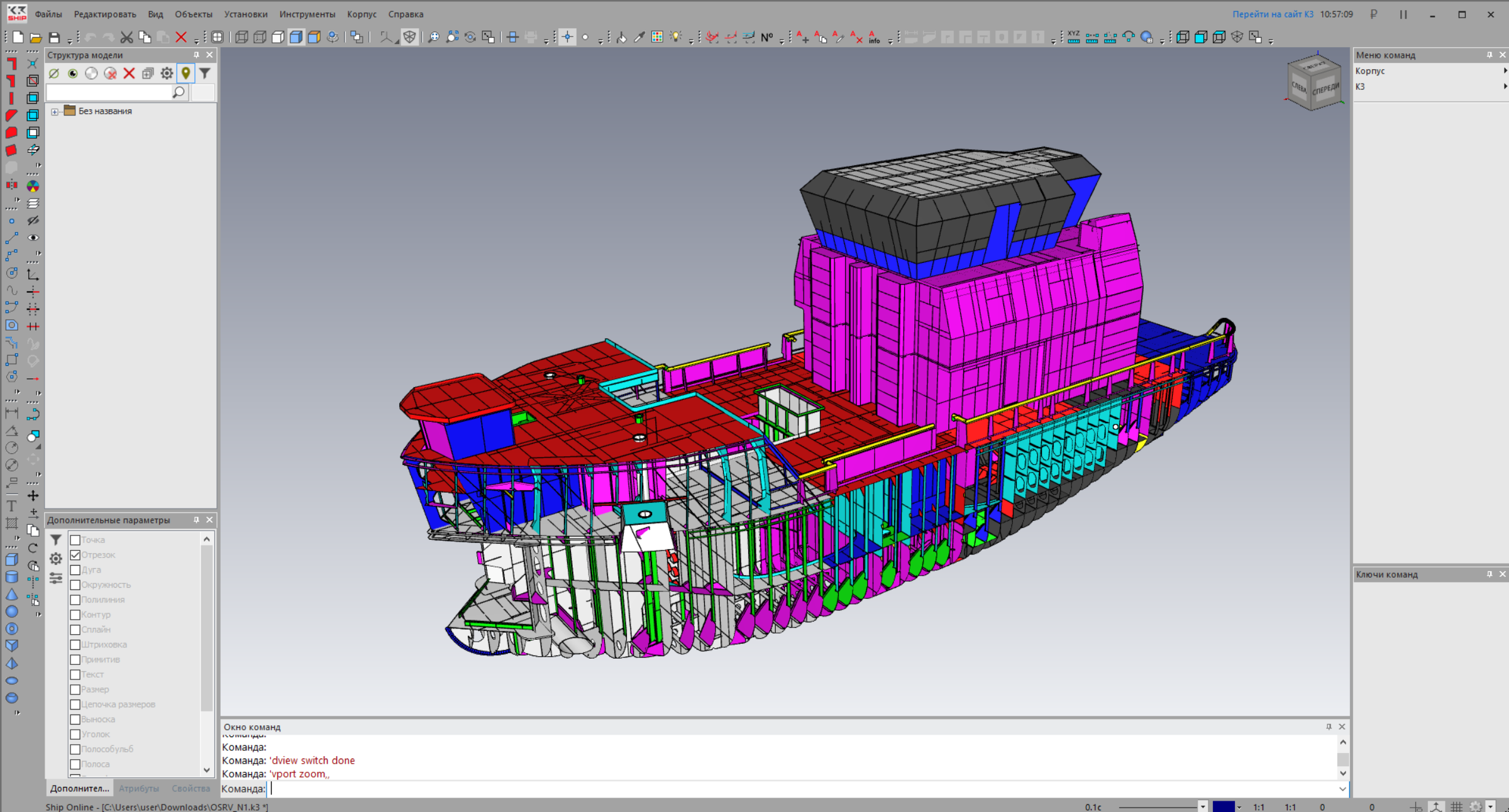Click the model structure search field
Image resolution: width=1509 pixels, height=812 pixels.
[109, 92]
